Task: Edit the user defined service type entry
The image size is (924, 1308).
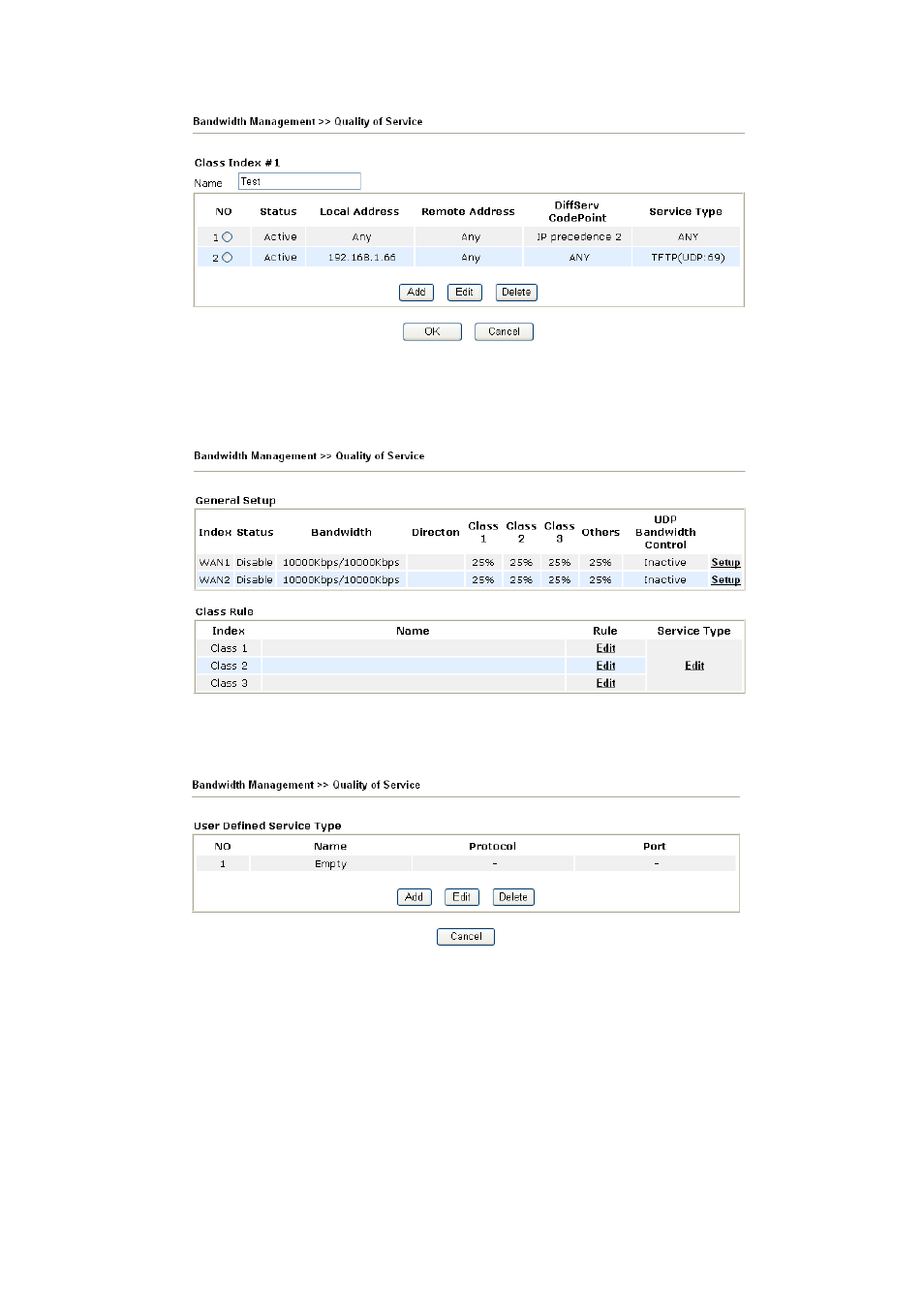Action: click(x=462, y=897)
